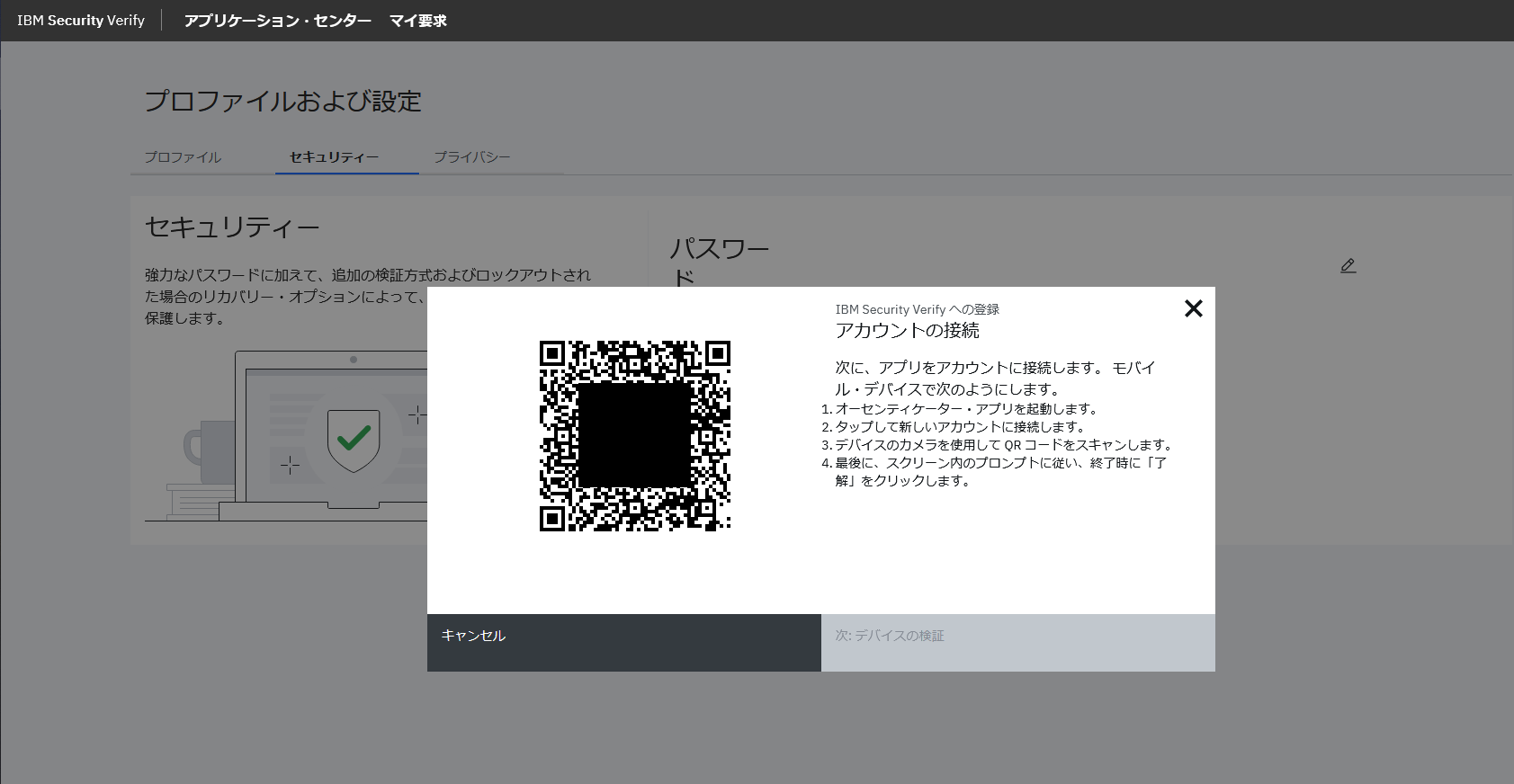The height and width of the screenshot is (784, 1514).
Task: Click the IBM Security Verify への登録 label
Action: click(917, 309)
